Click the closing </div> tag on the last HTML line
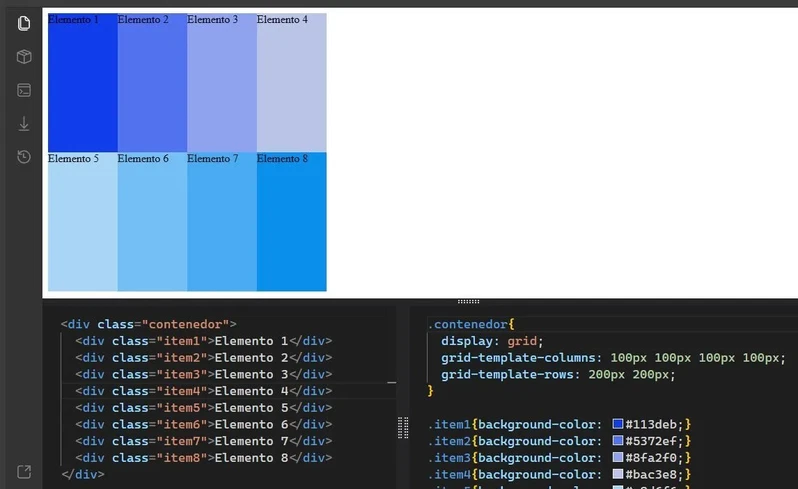Viewport: 798px width, 489px height. coord(82,474)
